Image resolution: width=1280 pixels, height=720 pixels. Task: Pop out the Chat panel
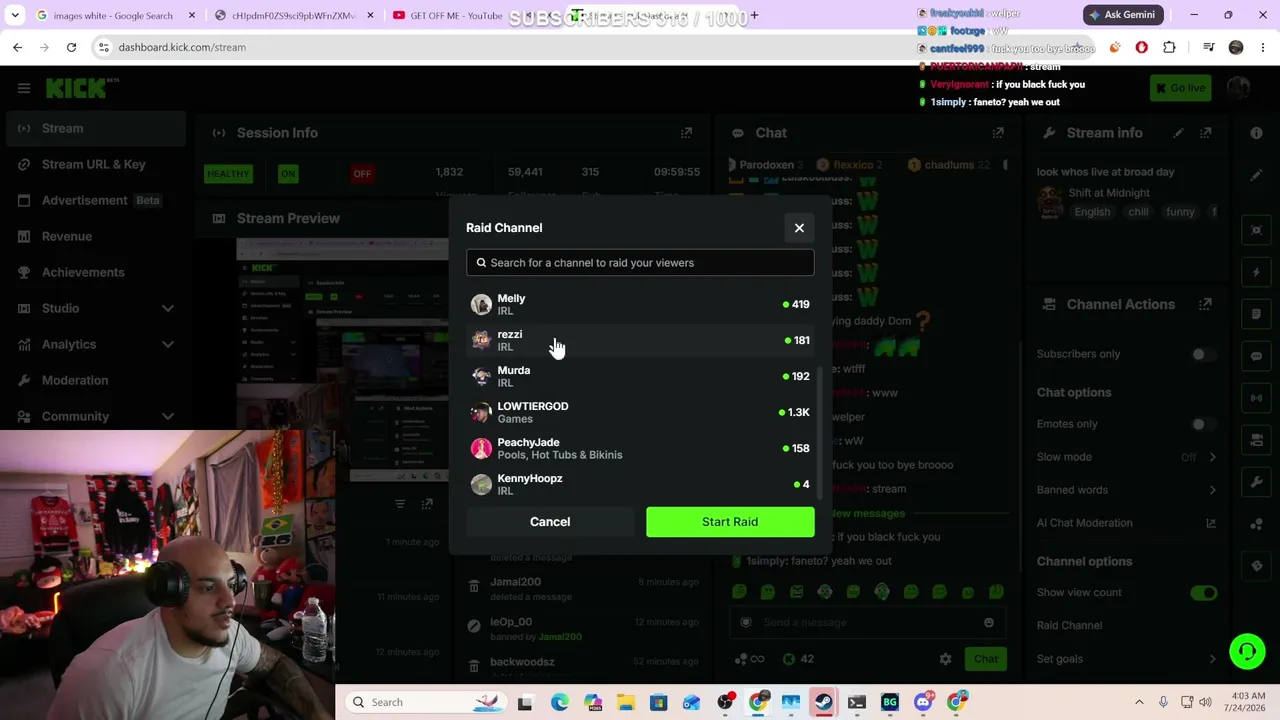[x=998, y=133]
